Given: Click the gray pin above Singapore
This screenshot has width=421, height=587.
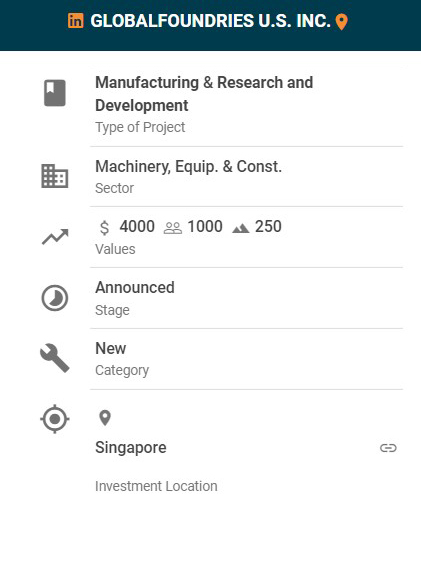Looking at the screenshot, I should point(105,418).
